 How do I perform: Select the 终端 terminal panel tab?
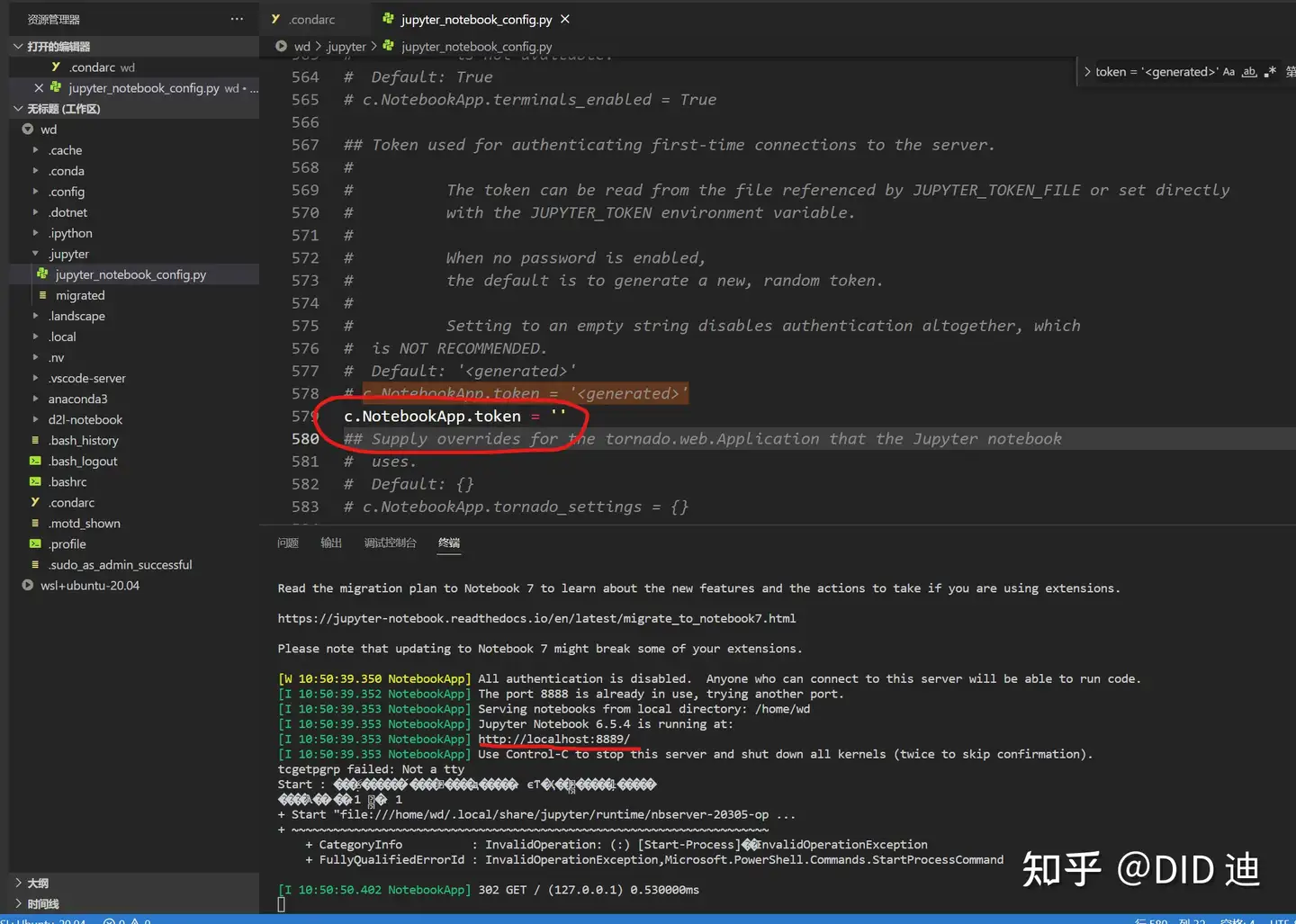pyautogui.click(x=449, y=543)
